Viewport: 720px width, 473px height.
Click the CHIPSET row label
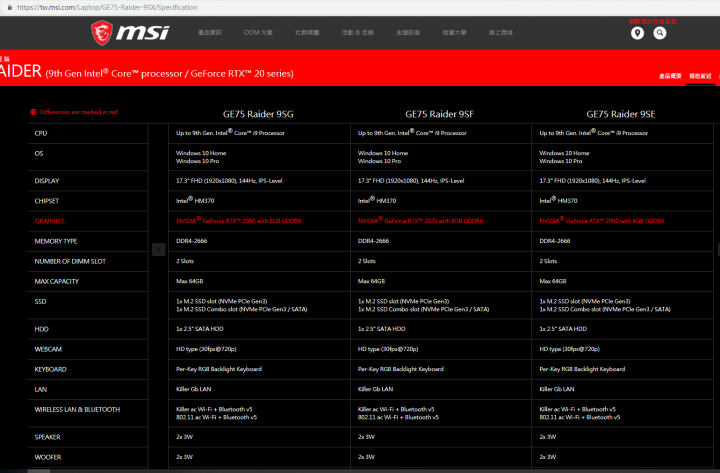[47, 201]
